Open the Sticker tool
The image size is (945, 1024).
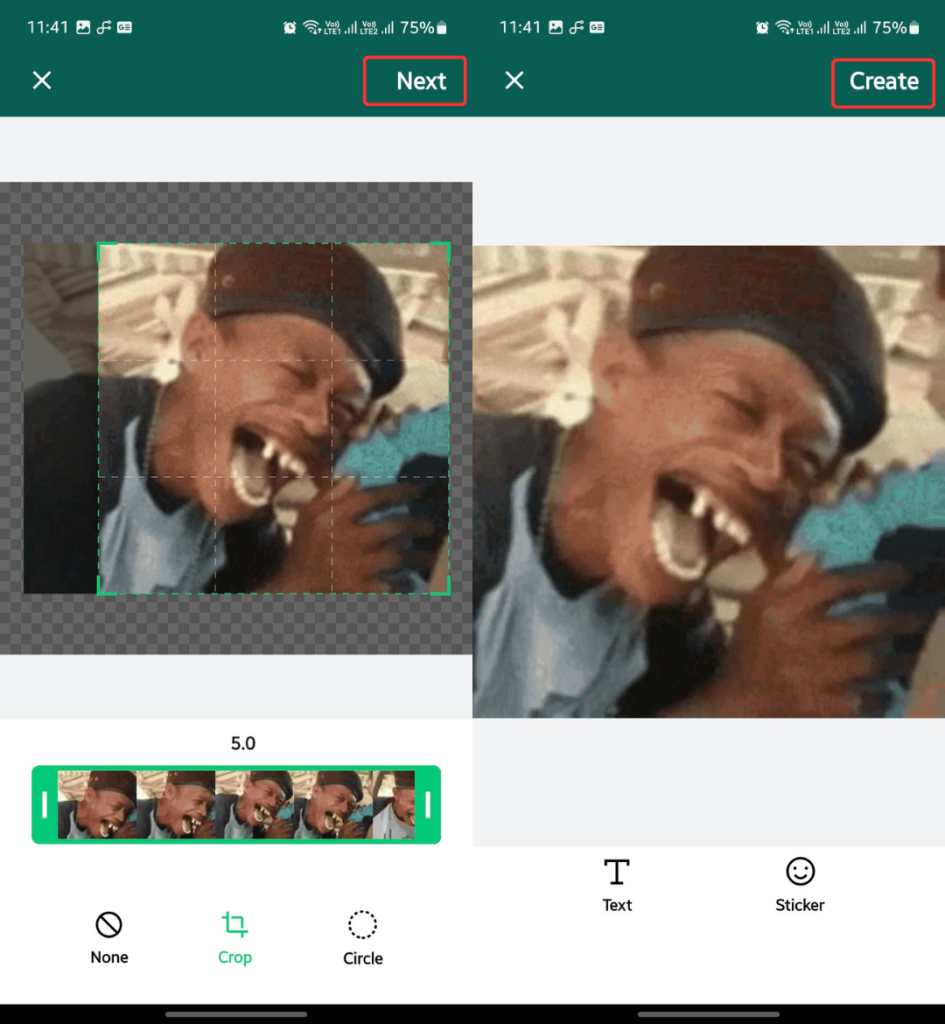(x=799, y=884)
